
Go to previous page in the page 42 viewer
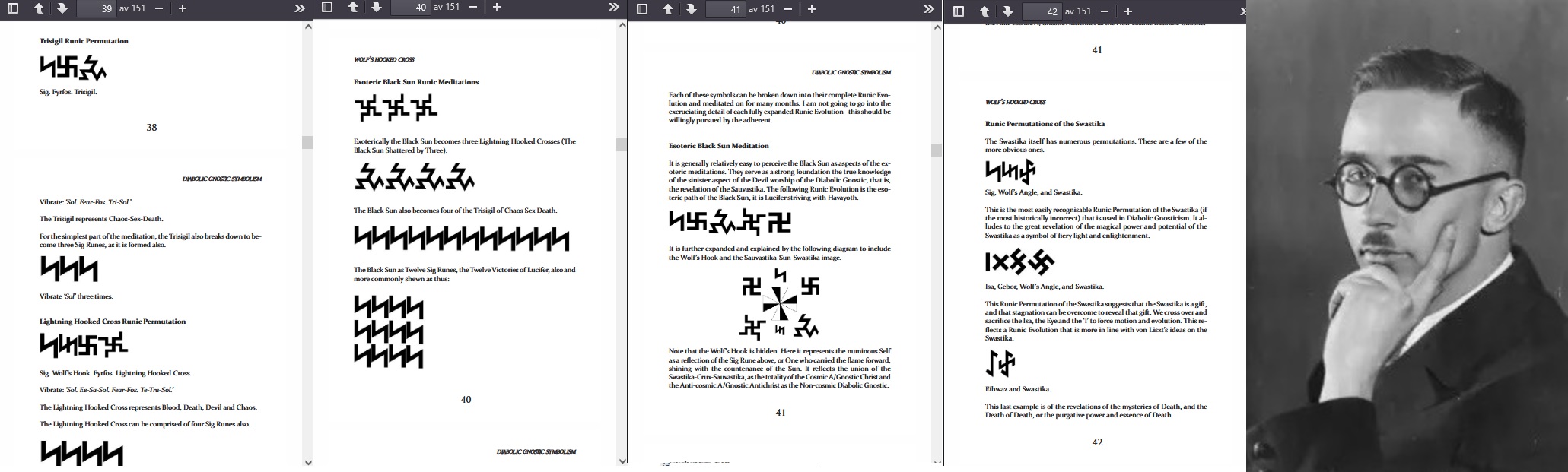click(984, 11)
